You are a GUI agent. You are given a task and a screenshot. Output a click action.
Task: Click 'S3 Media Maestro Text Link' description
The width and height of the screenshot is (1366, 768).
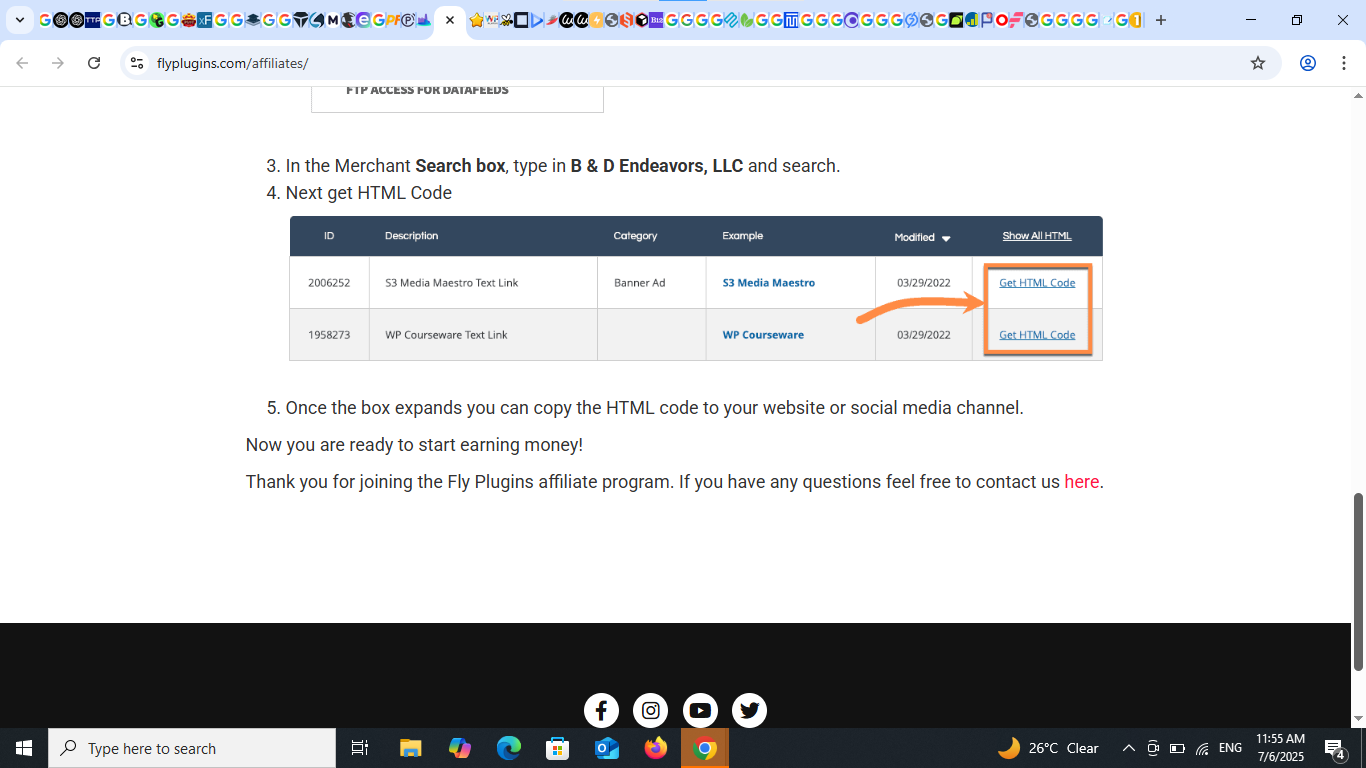pyautogui.click(x=451, y=283)
